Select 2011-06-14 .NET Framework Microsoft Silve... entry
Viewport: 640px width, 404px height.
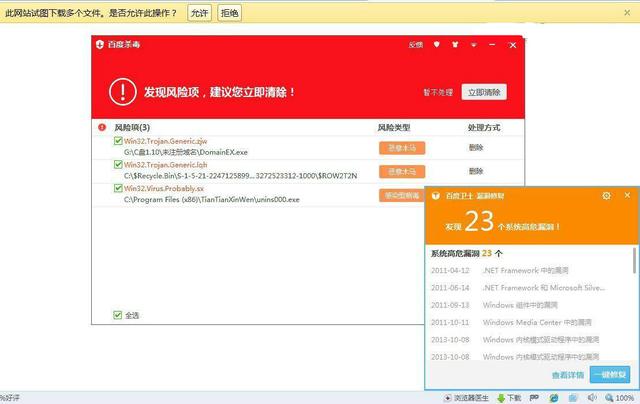point(518,288)
